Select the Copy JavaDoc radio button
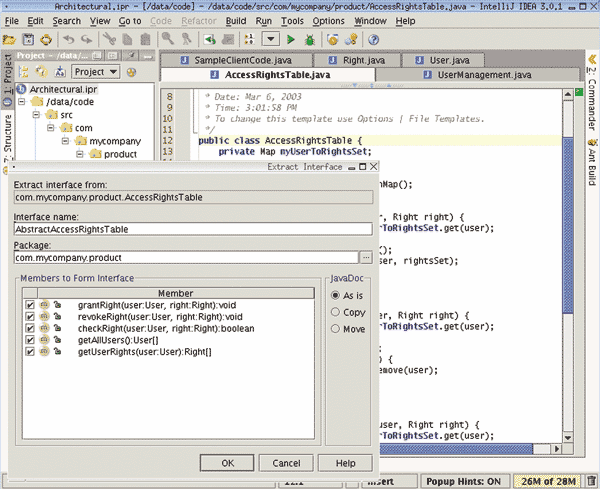 335,312
